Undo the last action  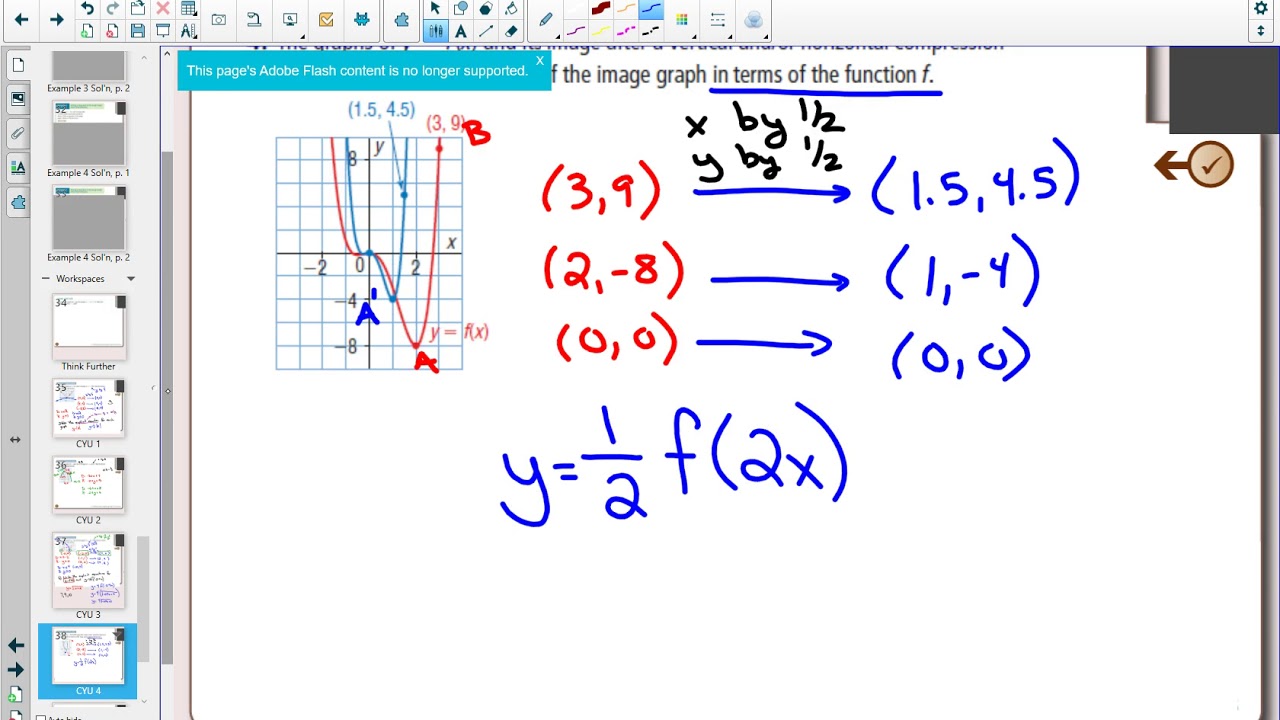pyautogui.click(x=87, y=9)
